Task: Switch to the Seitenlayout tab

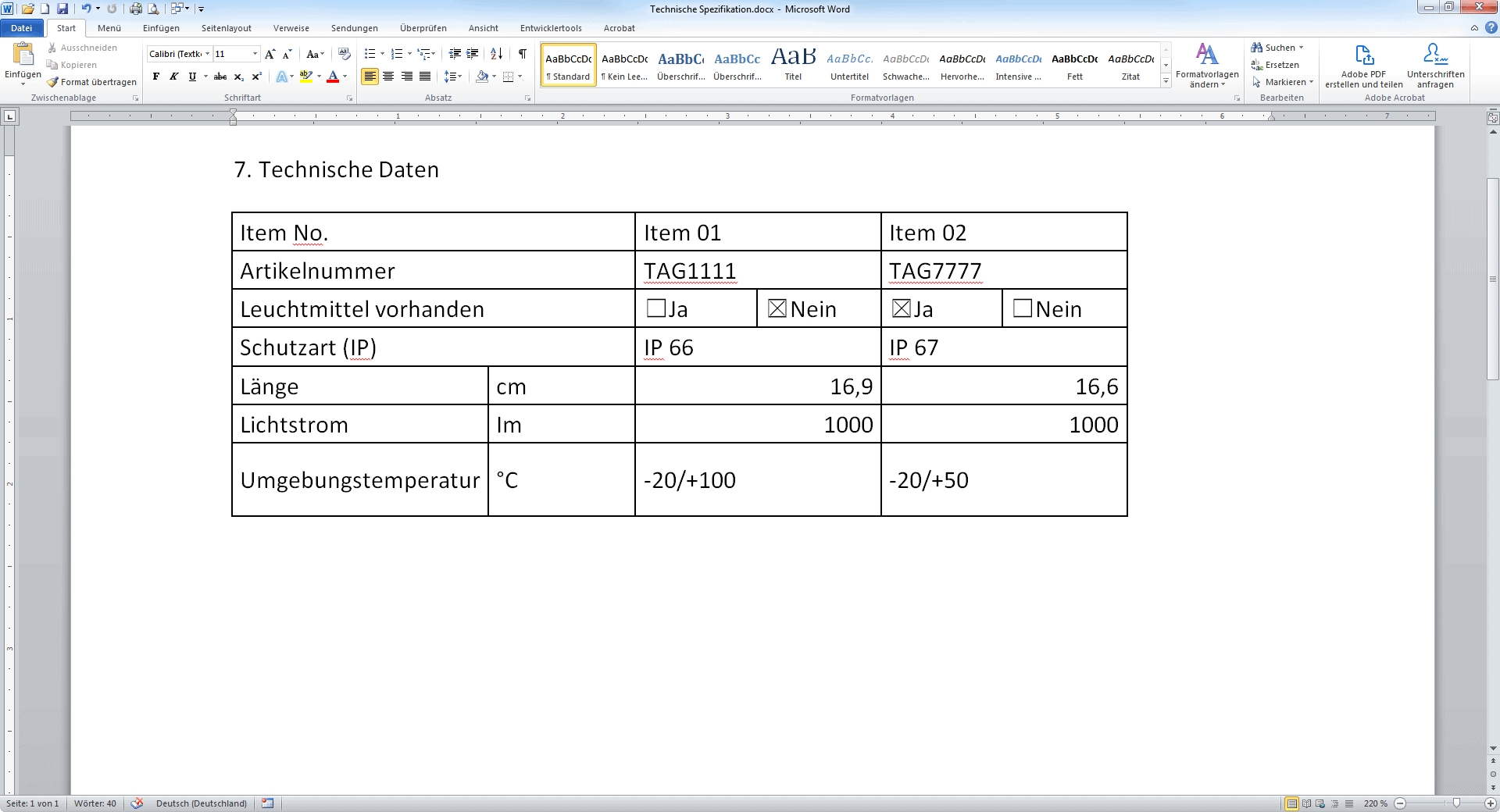Action: (226, 28)
